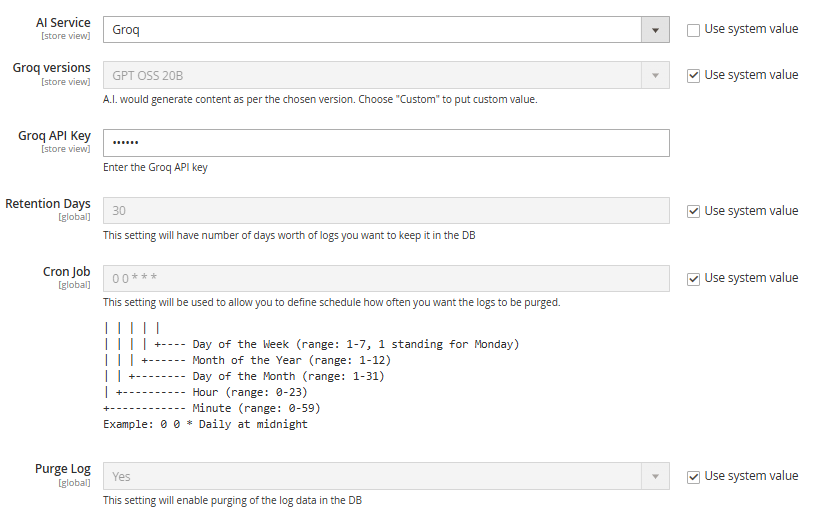Uncheck Use system value for Retention Days

pyautogui.click(x=694, y=211)
